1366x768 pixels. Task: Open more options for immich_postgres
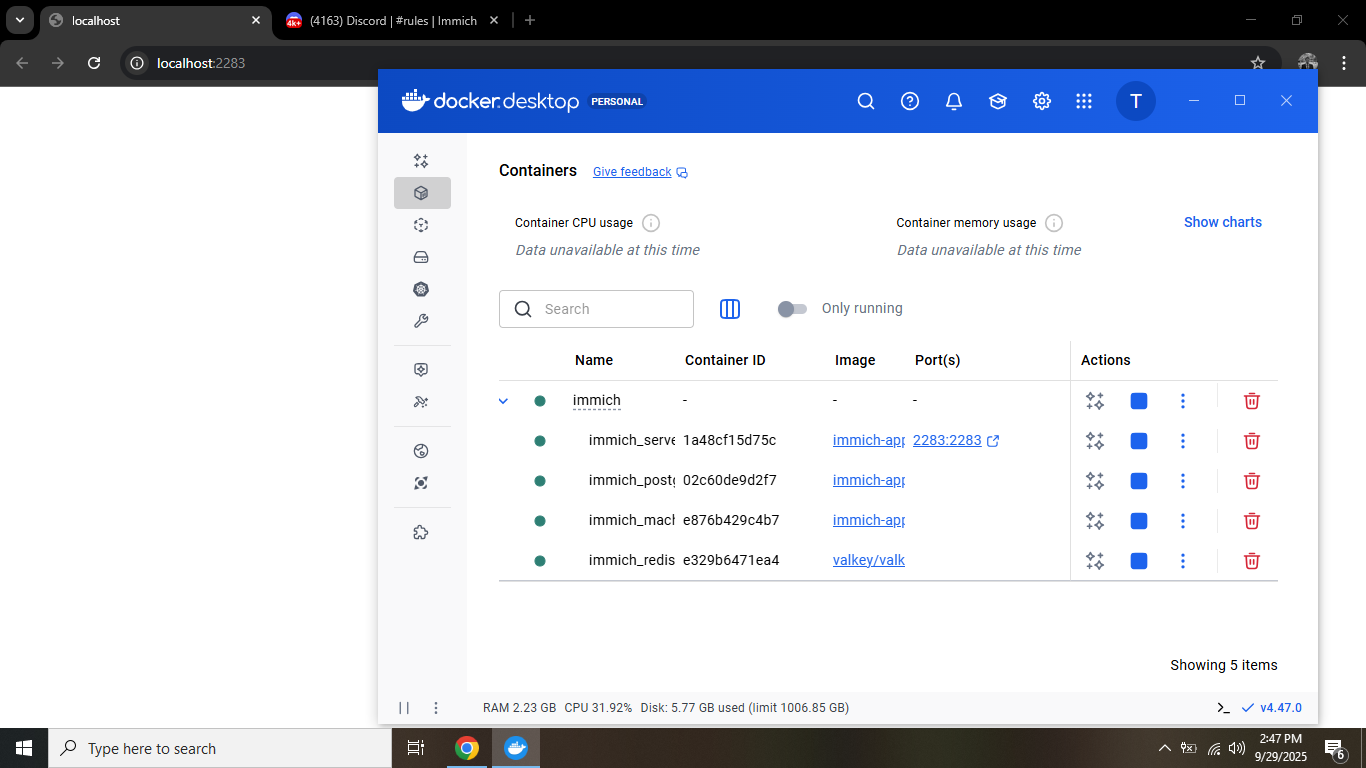(1183, 481)
